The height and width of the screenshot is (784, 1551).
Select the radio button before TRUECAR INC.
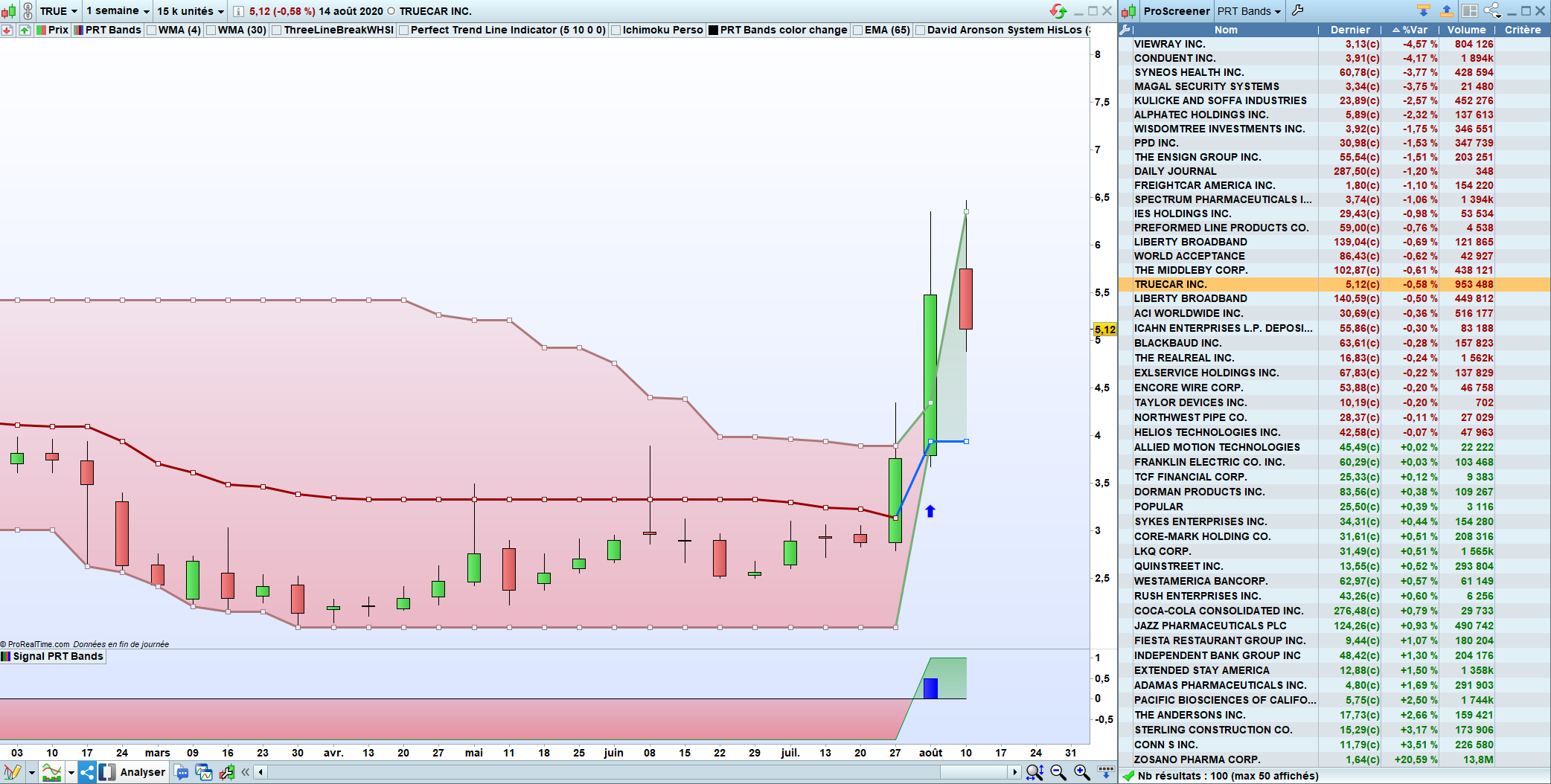tap(391, 11)
